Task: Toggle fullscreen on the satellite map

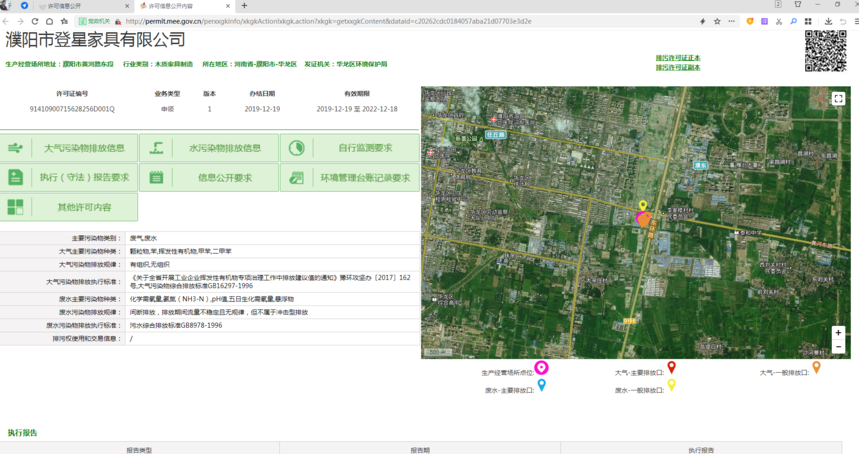Action: pos(838,99)
